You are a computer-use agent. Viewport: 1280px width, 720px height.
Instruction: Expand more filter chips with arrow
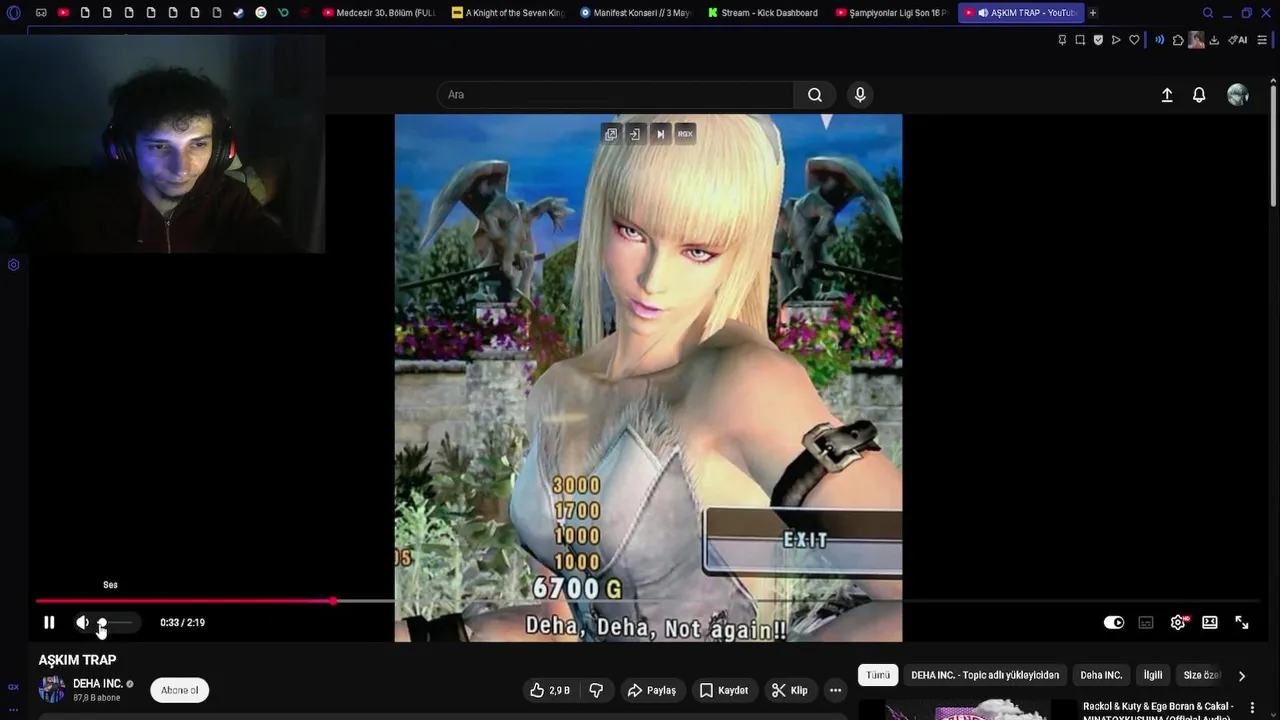[x=1242, y=676]
